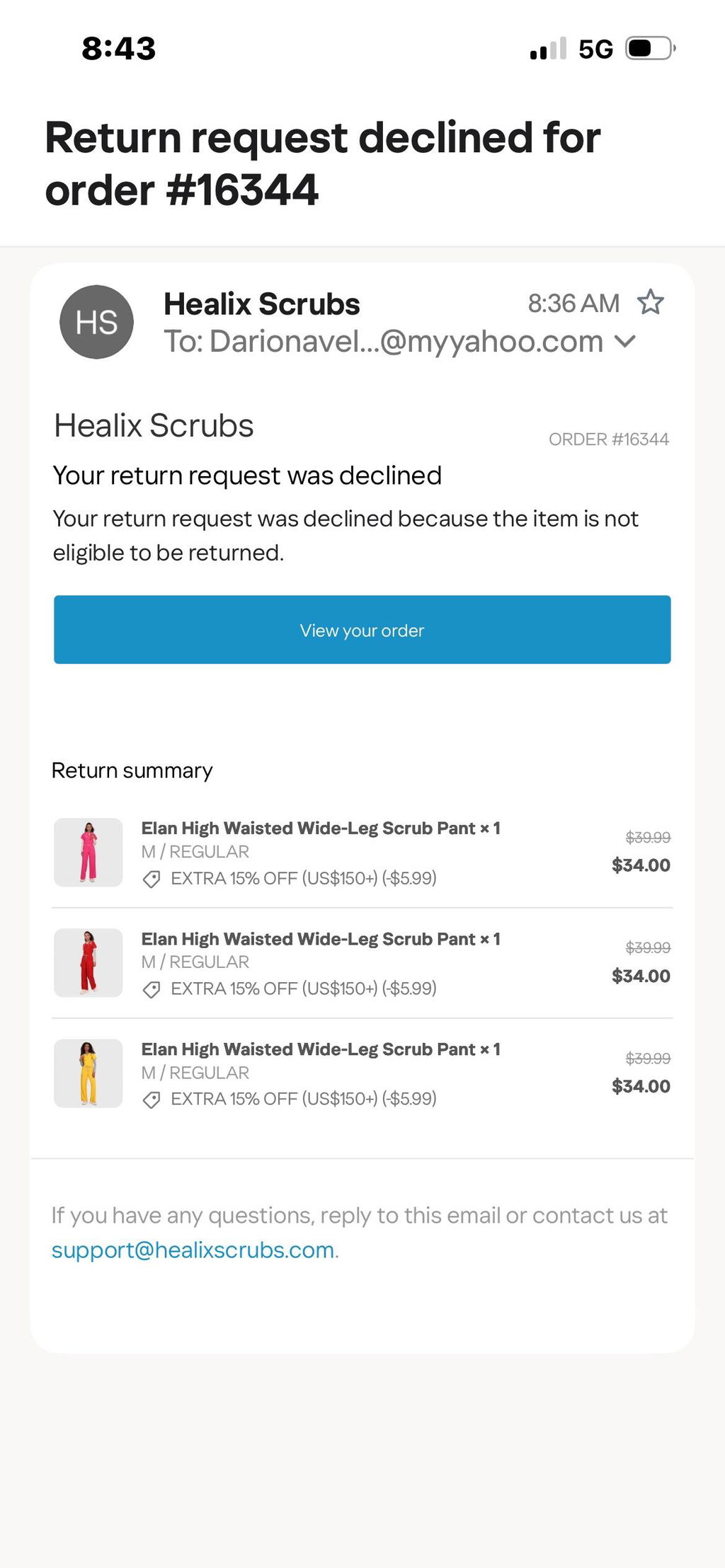Tap the battery icon in status bar

click(651, 49)
